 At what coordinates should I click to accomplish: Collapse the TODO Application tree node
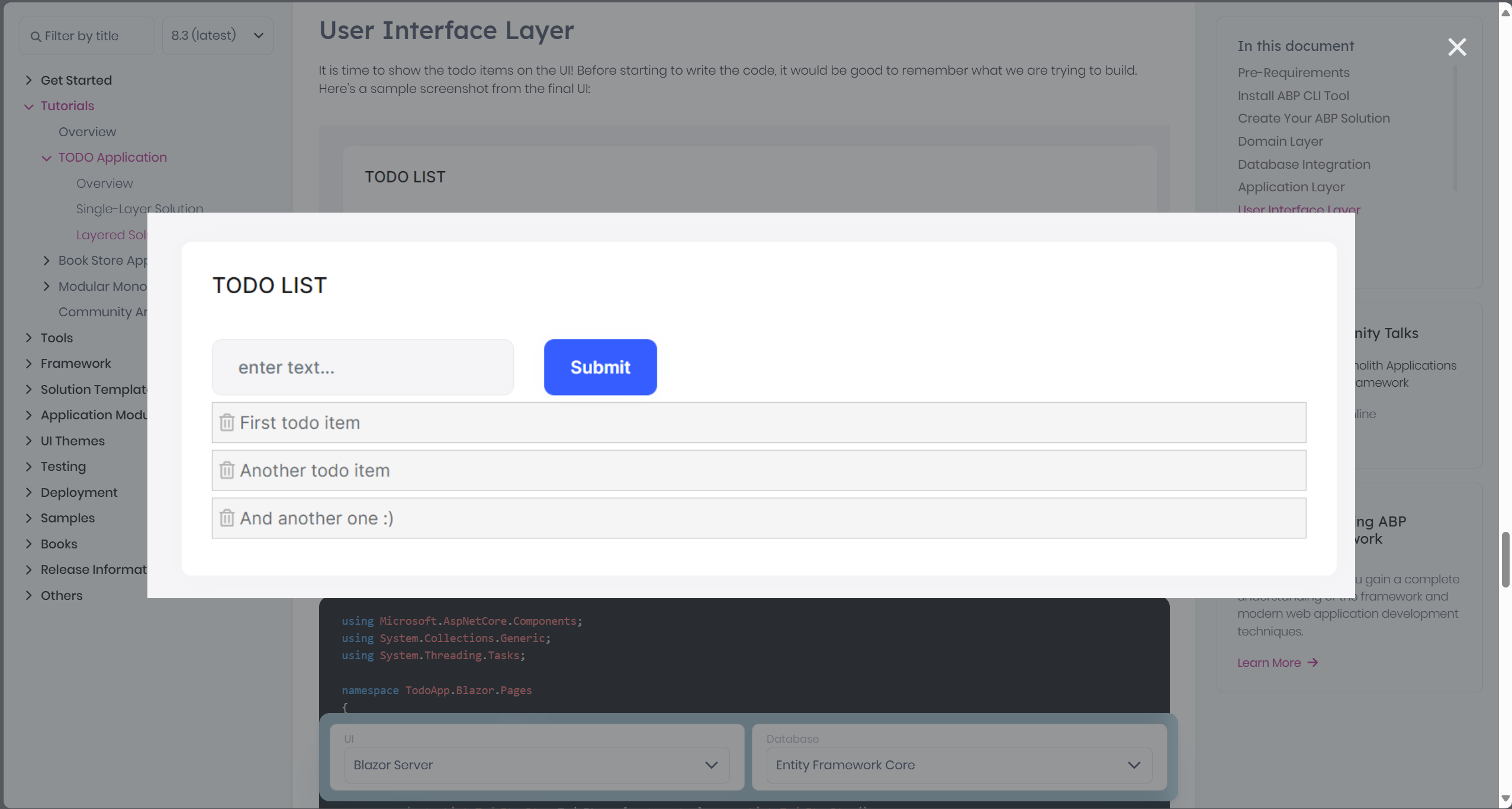click(x=46, y=158)
